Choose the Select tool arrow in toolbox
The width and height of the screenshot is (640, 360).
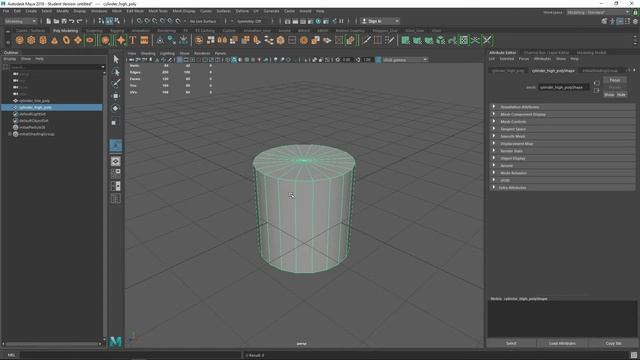point(116,60)
